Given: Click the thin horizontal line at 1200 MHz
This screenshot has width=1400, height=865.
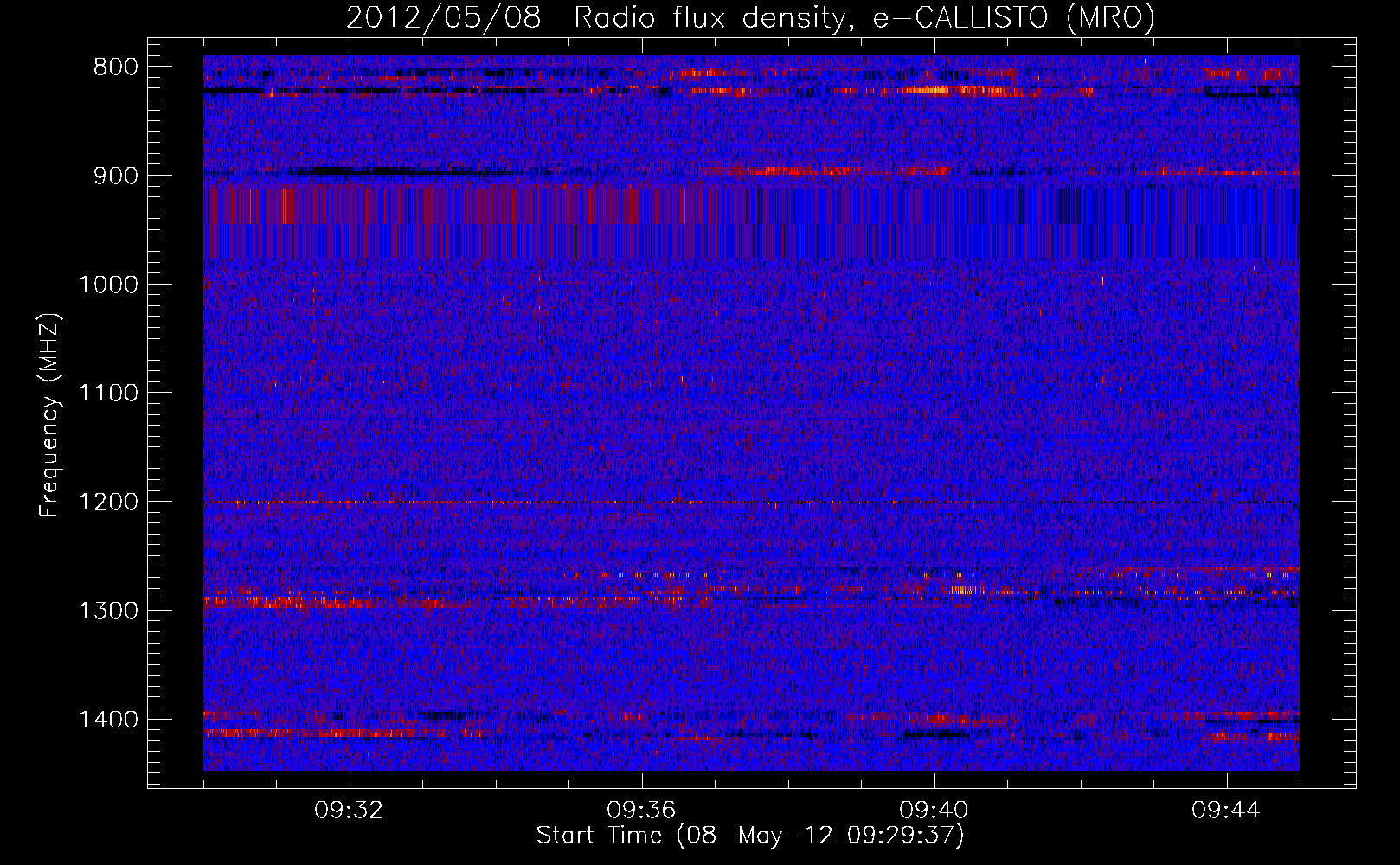Looking at the screenshot, I should [751, 502].
